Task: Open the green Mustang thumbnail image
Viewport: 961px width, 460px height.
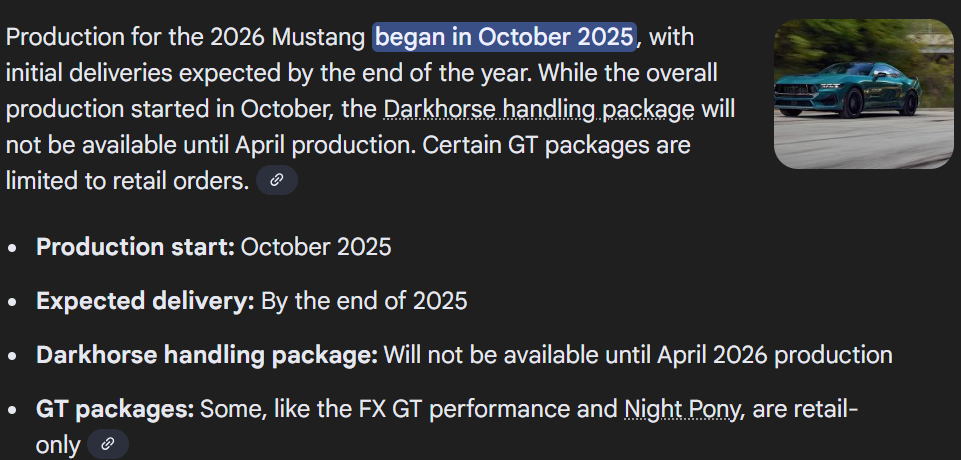Action: (863, 94)
